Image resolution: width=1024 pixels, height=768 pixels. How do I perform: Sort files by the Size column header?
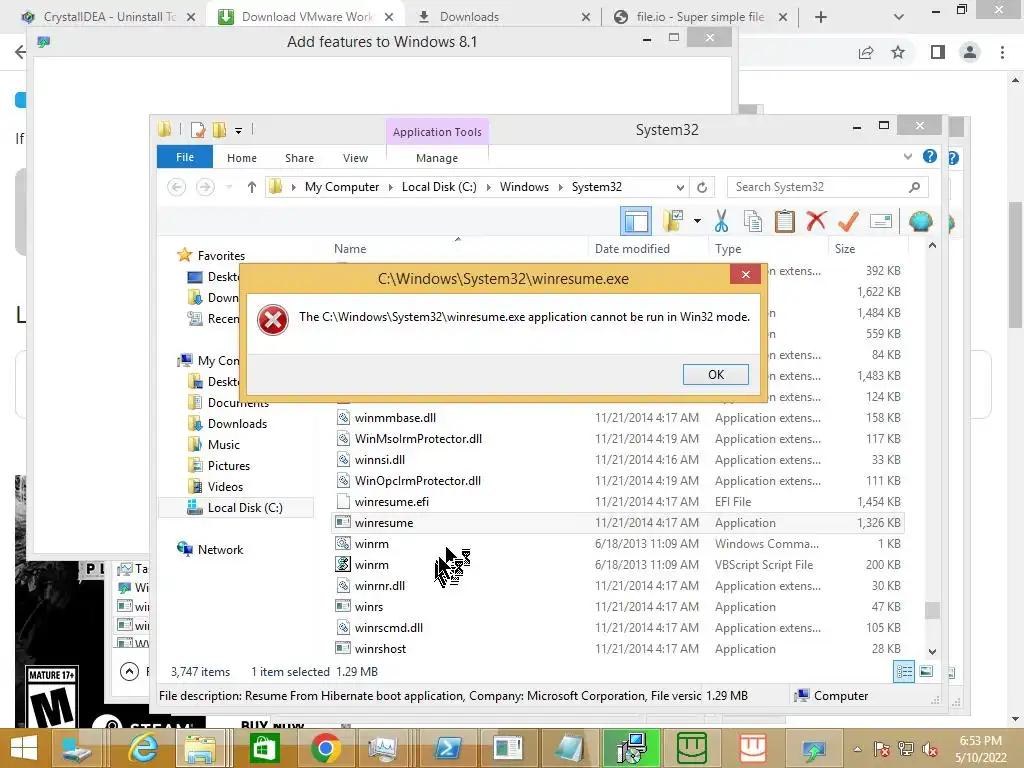click(844, 249)
